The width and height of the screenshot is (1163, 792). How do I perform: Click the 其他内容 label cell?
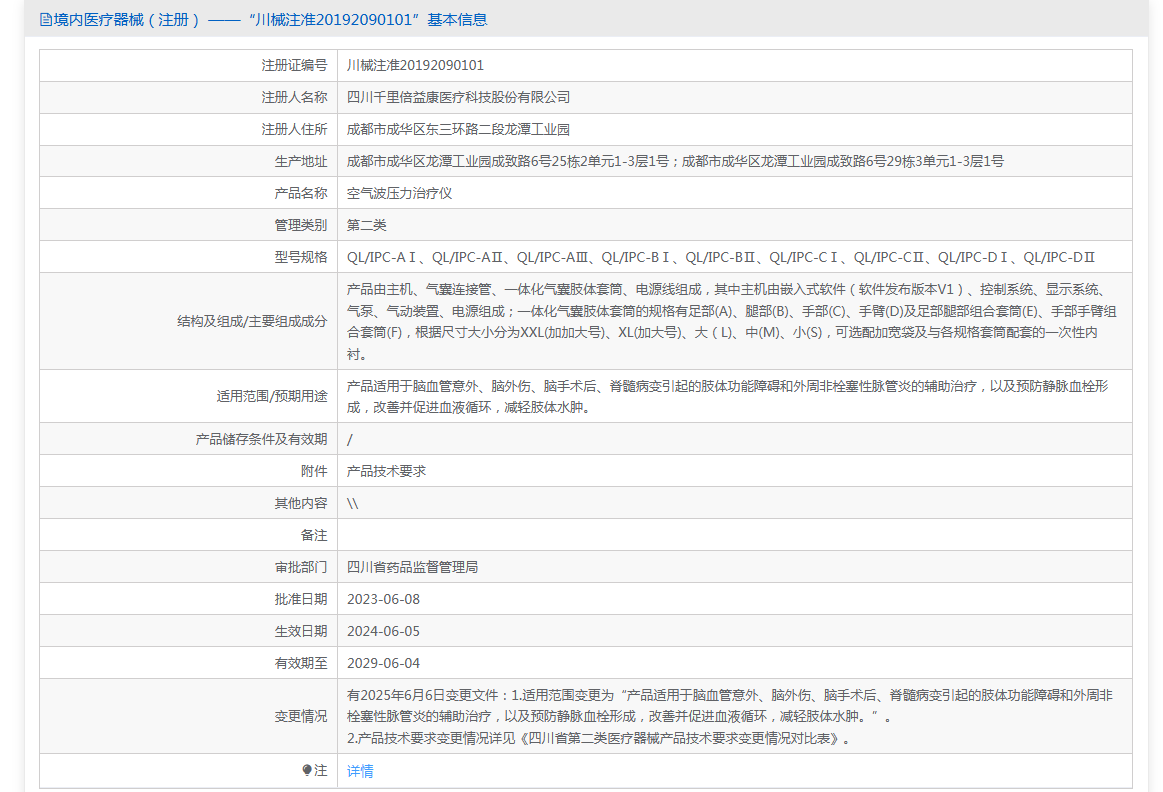tap(188, 503)
